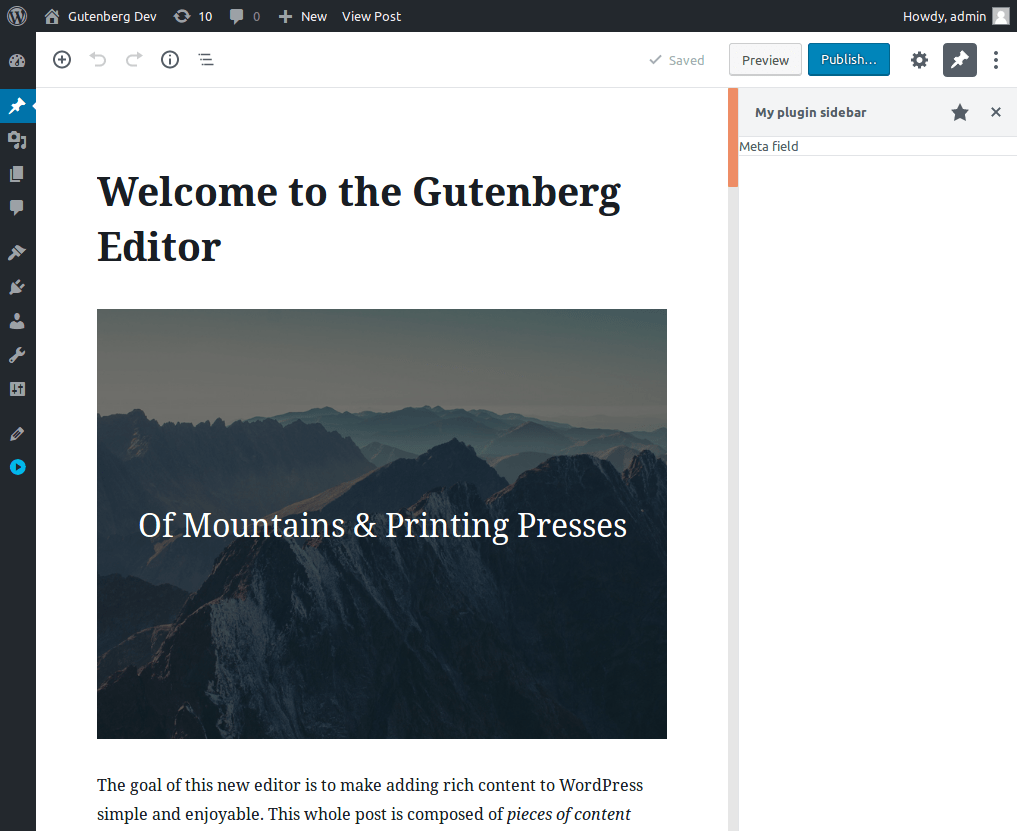The image size is (1017, 831).
Task: Open content structure via the info icon
Action: point(169,59)
